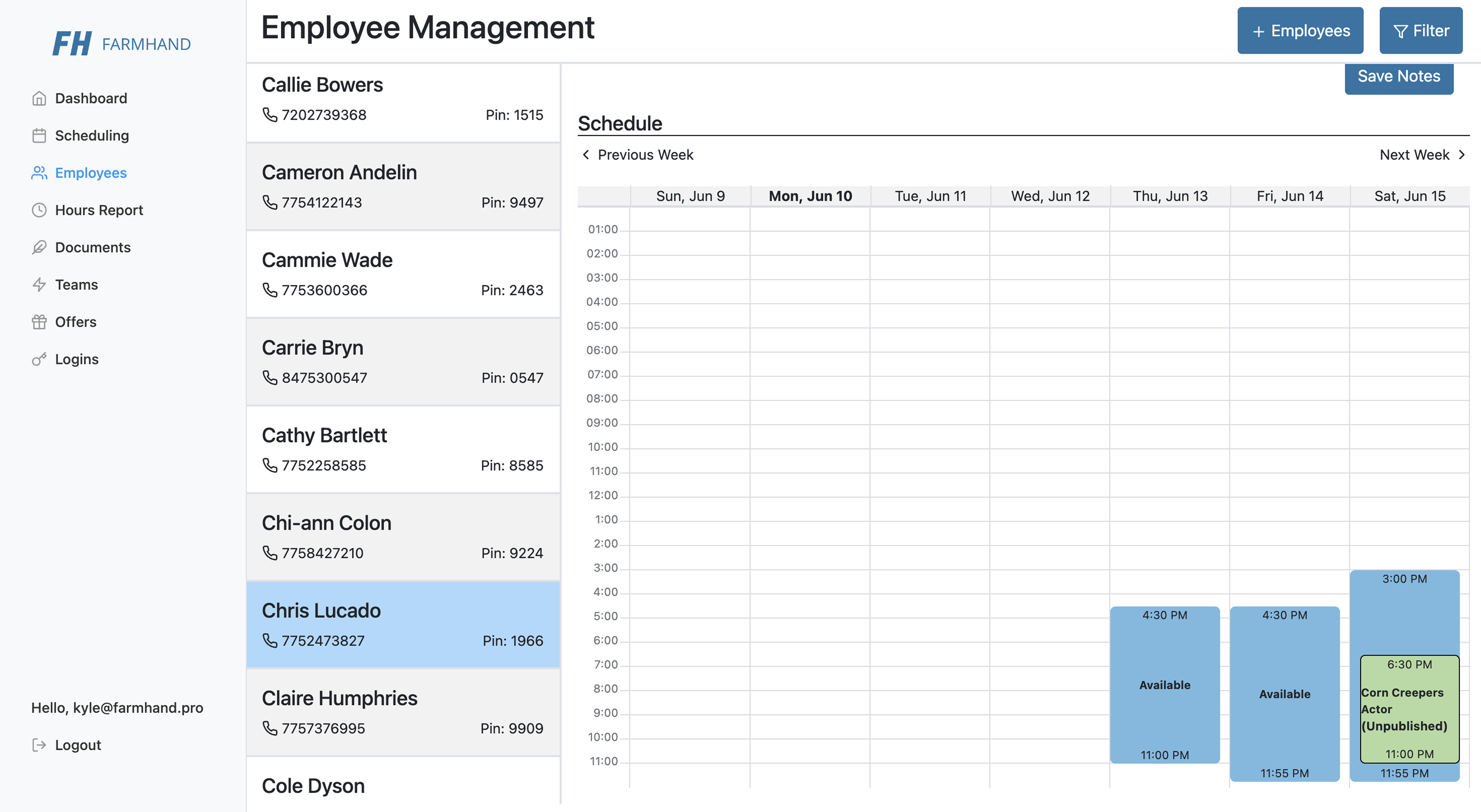
Task: Open the Corn Creepers Actor shift
Action: point(1409,709)
